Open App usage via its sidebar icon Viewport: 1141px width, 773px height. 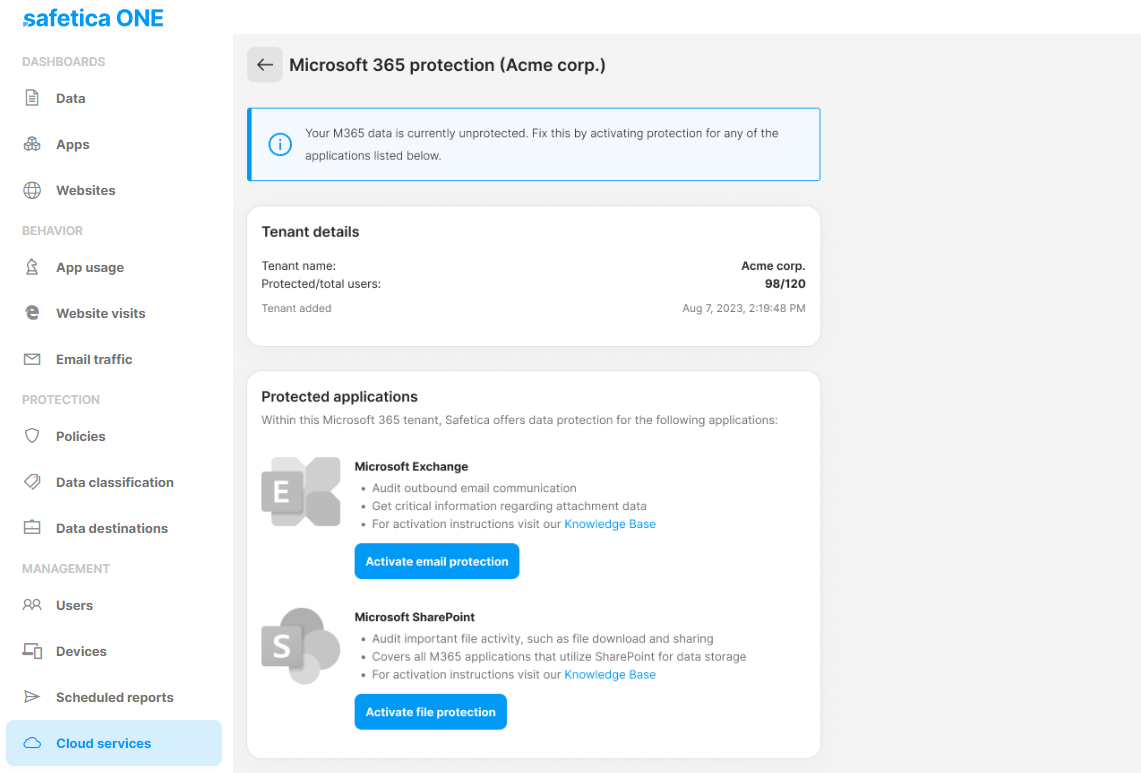[34, 267]
